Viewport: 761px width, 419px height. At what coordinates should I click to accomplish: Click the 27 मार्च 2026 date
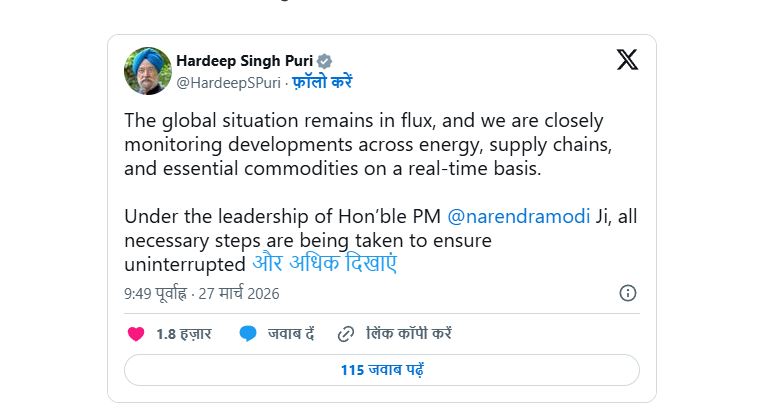(238, 294)
